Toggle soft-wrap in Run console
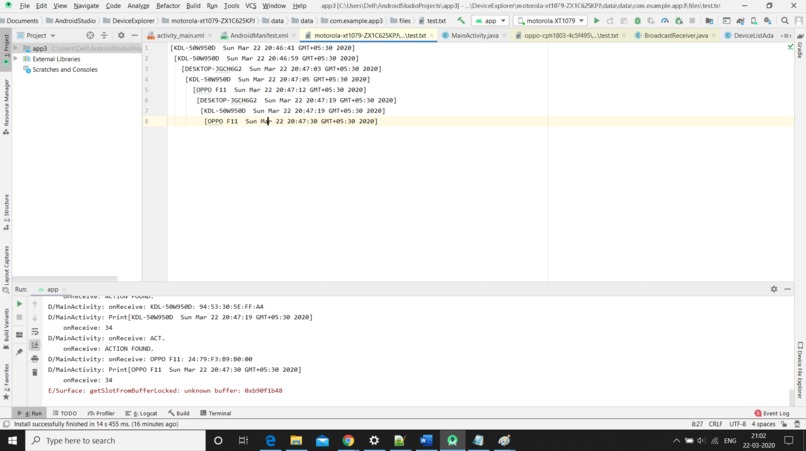Viewport: 806px width, 451px height. [x=35, y=332]
